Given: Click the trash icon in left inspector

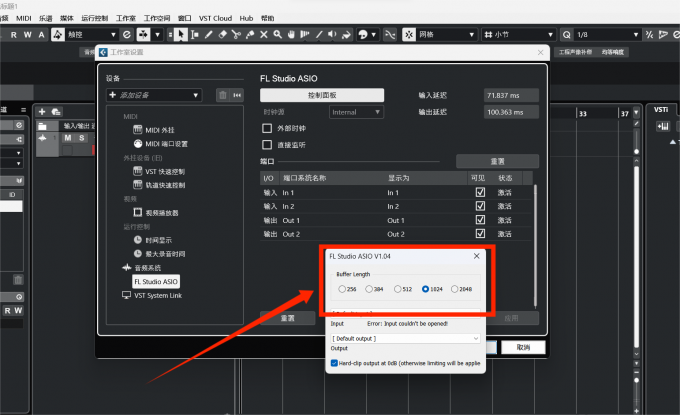Looking at the screenshot, I should [18, 280].
